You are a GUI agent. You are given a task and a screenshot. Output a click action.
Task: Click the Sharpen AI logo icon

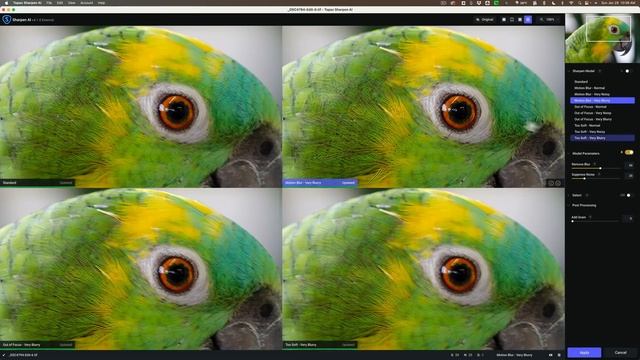[x=7, y=19]
